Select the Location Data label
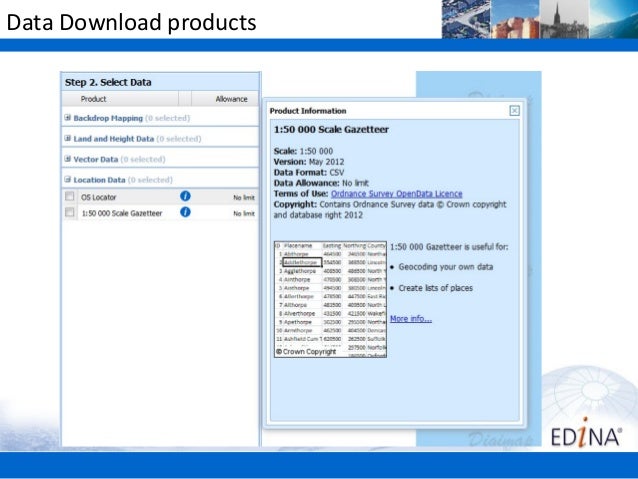This screenshot has width=638, height=479. [99, 180]
